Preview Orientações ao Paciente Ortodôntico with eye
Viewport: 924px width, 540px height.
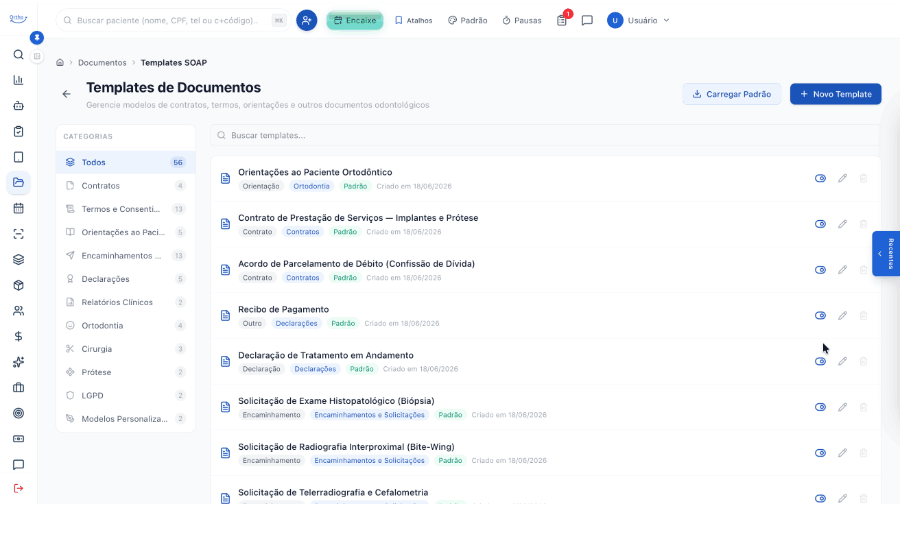point(820,178)
